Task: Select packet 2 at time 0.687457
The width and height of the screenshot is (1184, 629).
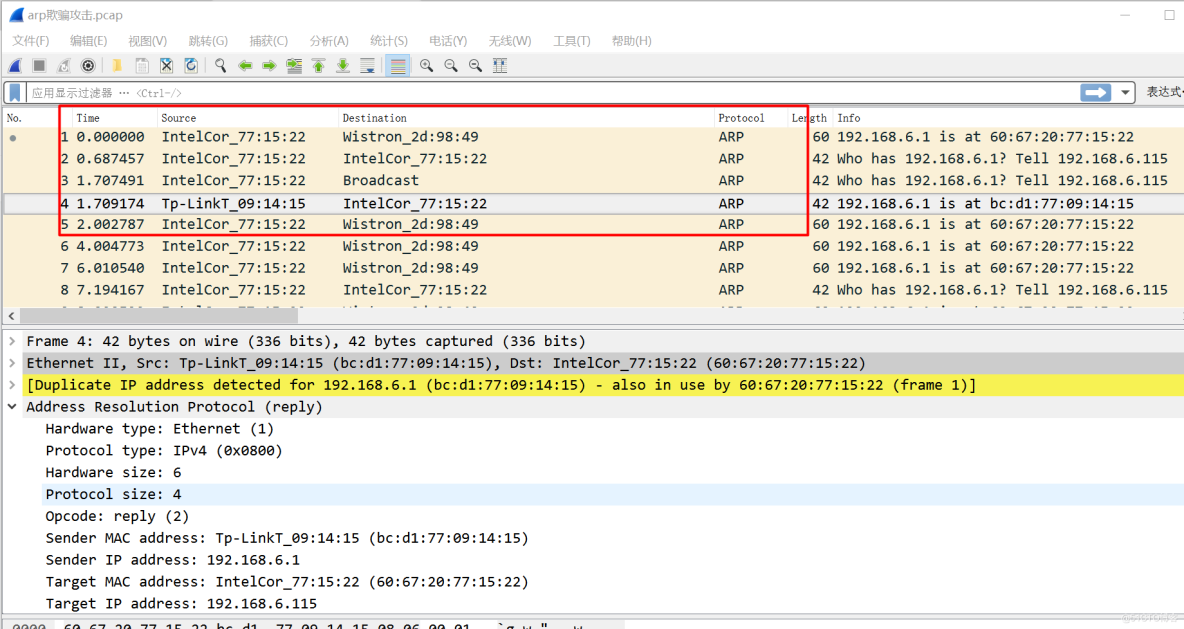Action: tap(593, 159)
